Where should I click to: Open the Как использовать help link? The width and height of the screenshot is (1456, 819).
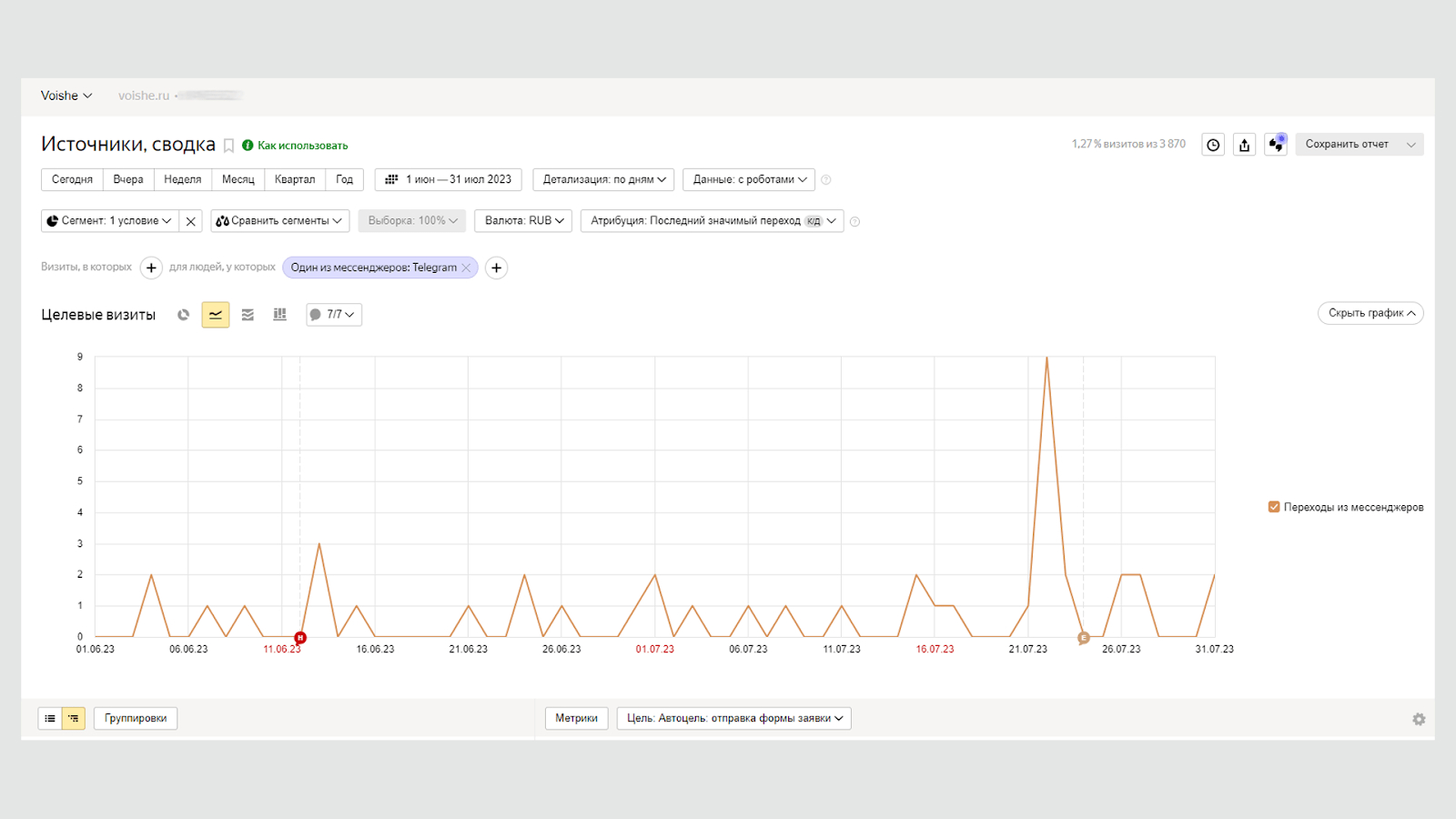(x=302, y=146)
